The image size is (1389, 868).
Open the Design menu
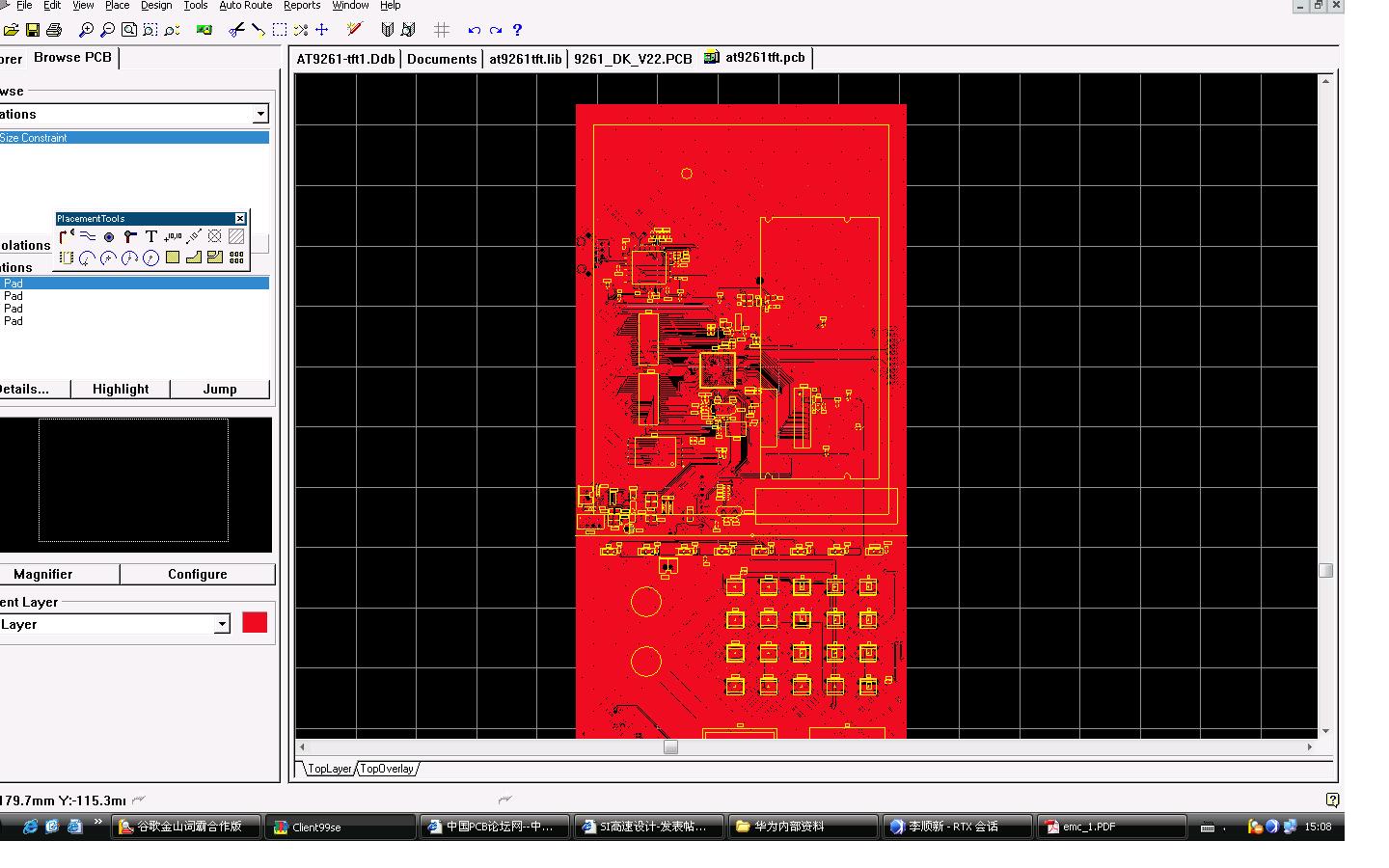[x=156, y=6]
